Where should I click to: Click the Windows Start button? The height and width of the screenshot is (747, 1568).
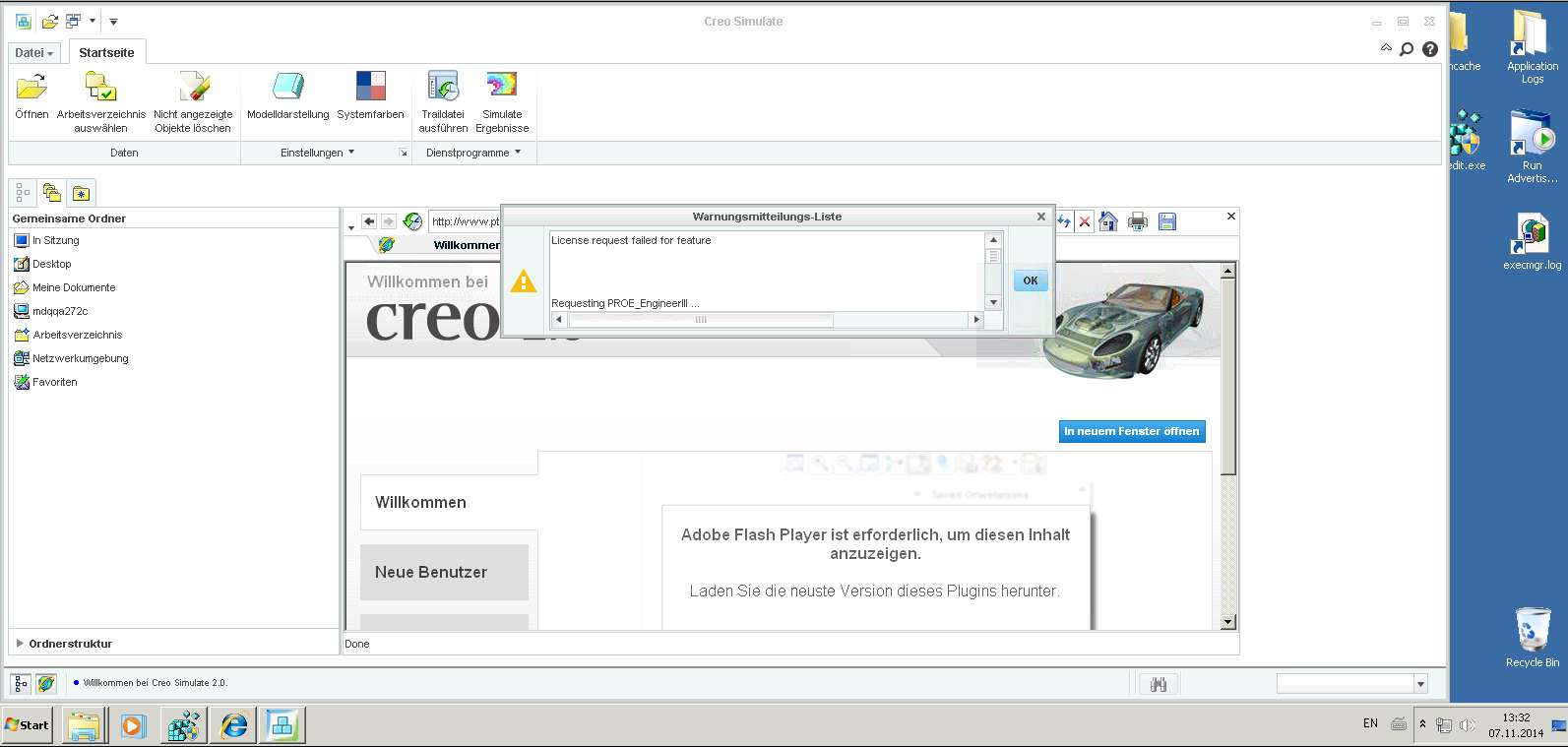28,725
